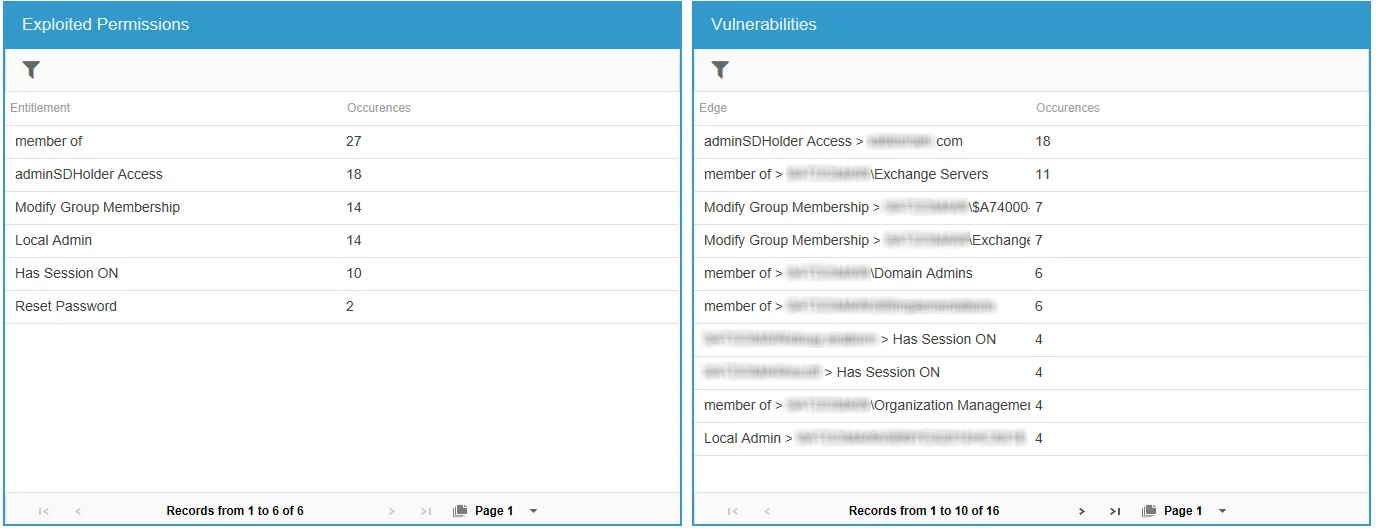Click the Exploited Permissions panel title
Screen dimensions: 1376x528
[x=105, y=25]
